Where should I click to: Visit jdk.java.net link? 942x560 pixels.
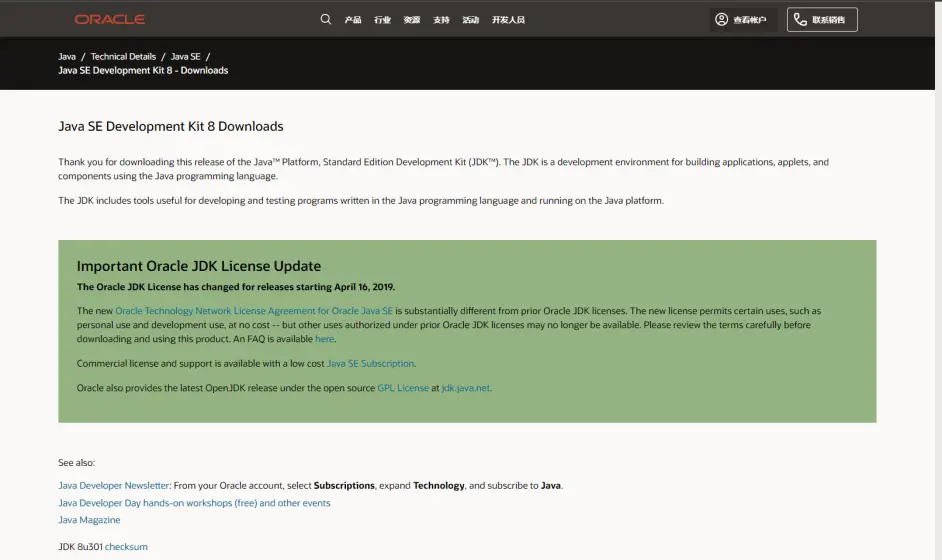point(466,388)
